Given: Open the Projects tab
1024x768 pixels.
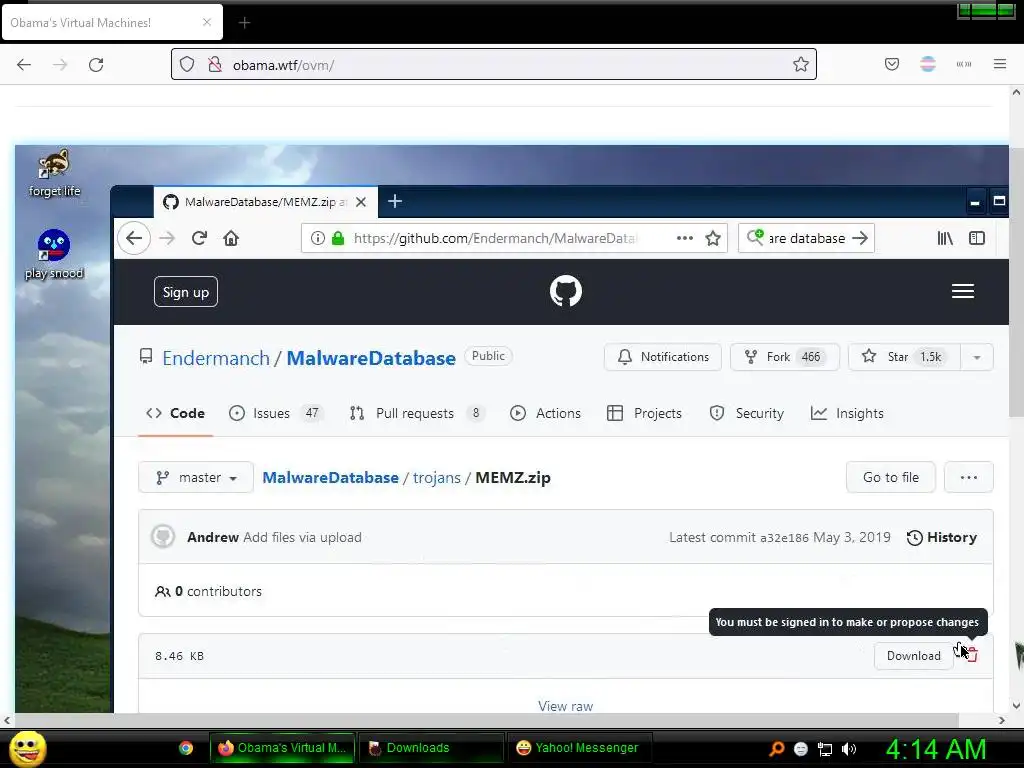Looking at the screenshot, I should 644,413.
